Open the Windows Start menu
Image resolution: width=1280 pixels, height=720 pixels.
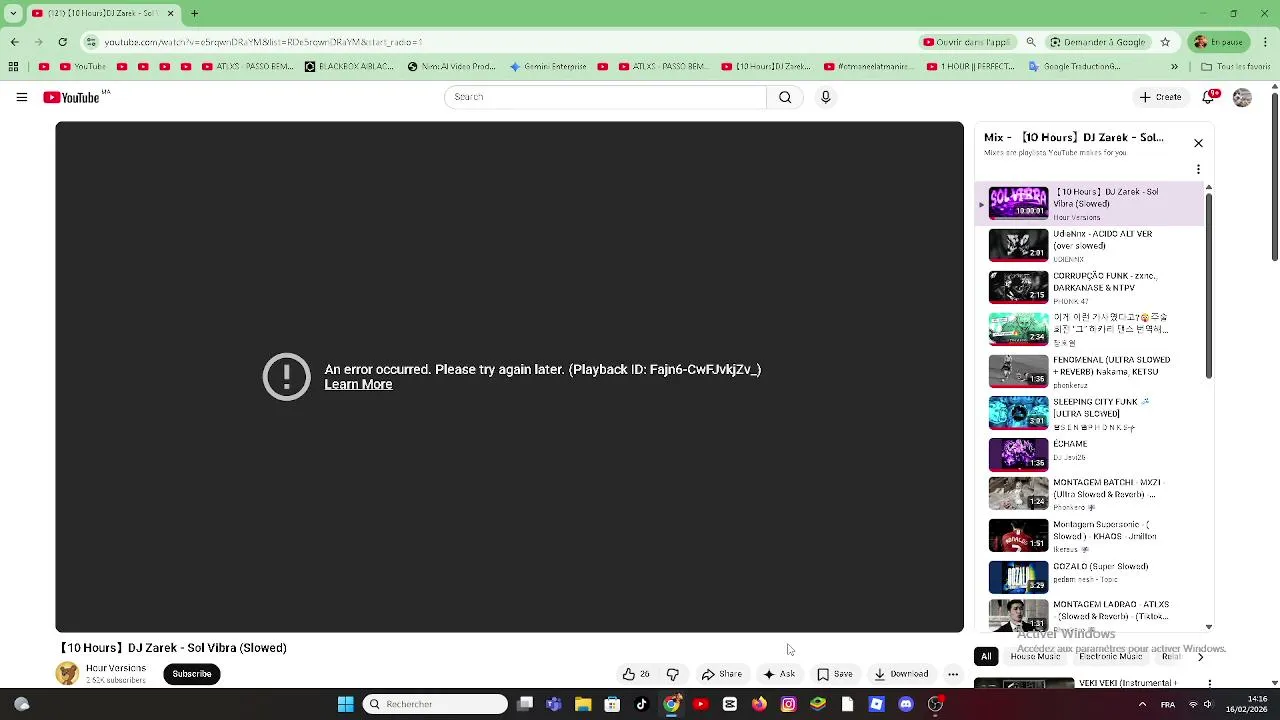(x=345, y=704)
